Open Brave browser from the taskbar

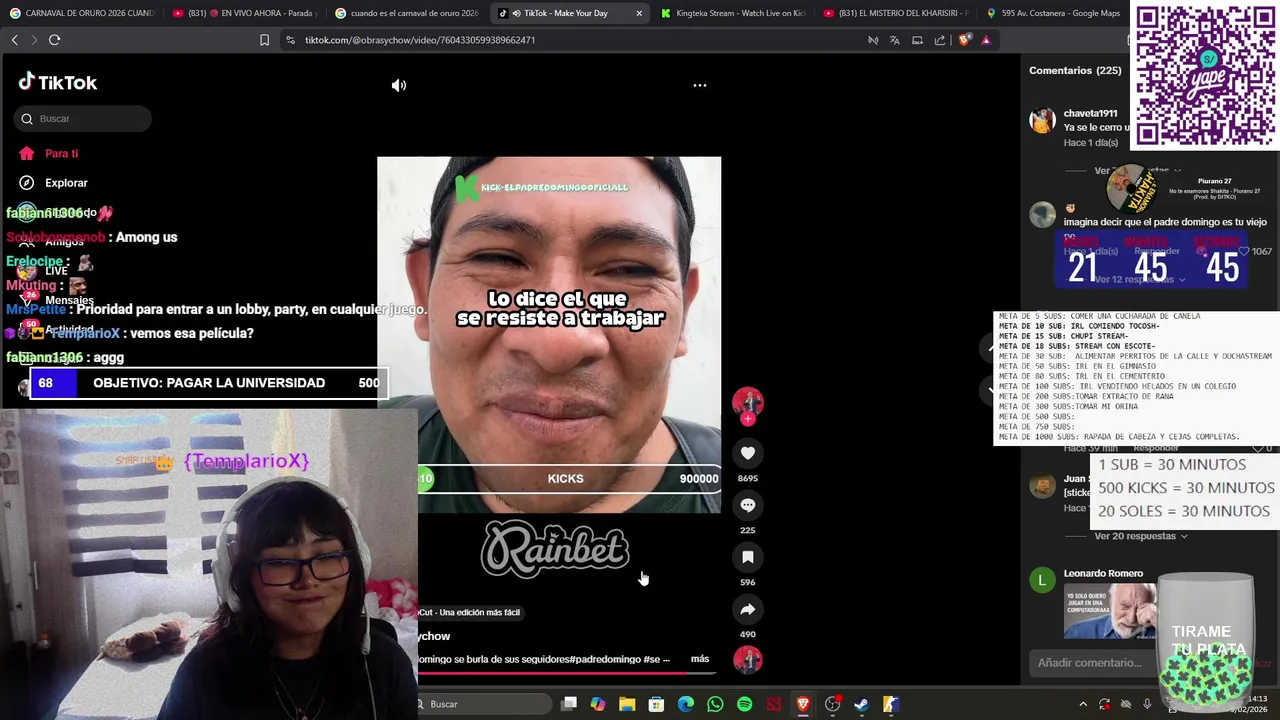pyautogui.click(x=803, y=704)
